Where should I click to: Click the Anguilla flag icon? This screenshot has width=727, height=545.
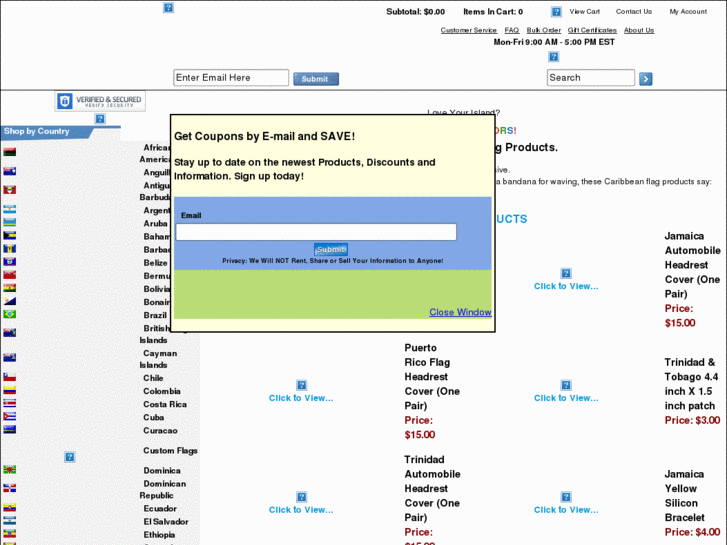pos(10,172)
